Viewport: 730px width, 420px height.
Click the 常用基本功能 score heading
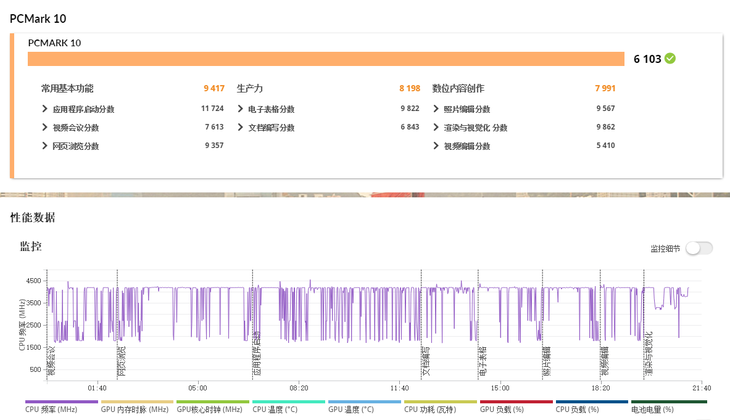pos(67,89)
